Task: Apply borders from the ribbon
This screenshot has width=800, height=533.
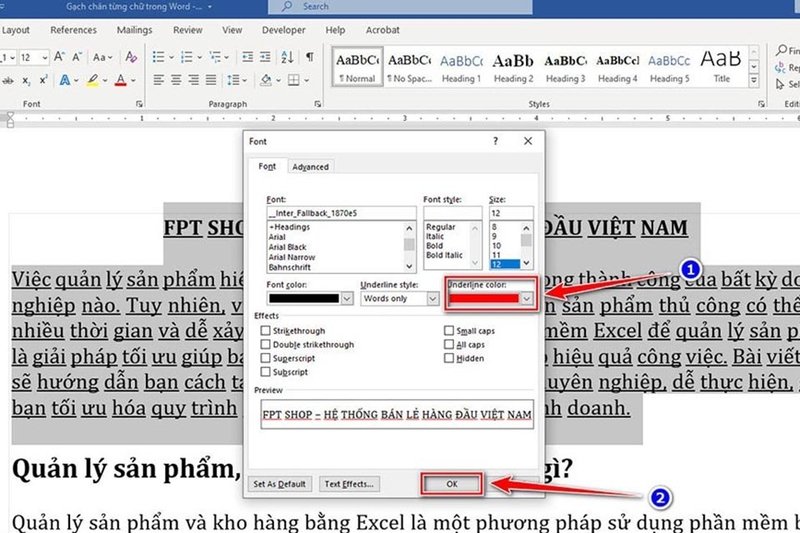Action: click(x=293, y=80)
